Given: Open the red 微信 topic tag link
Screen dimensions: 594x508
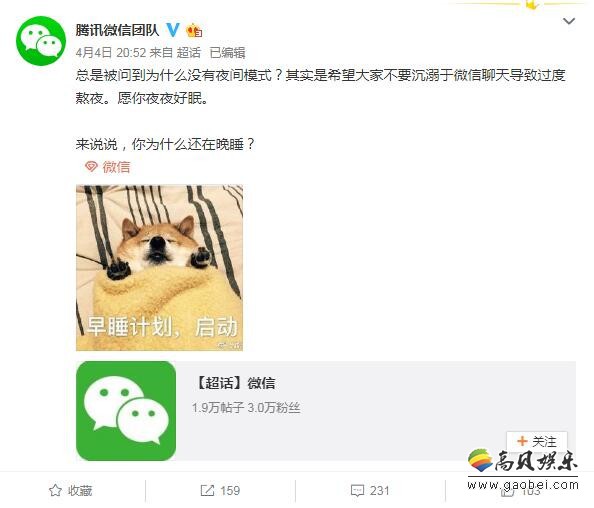Looking at the screenshot, I should coord(116,167).
